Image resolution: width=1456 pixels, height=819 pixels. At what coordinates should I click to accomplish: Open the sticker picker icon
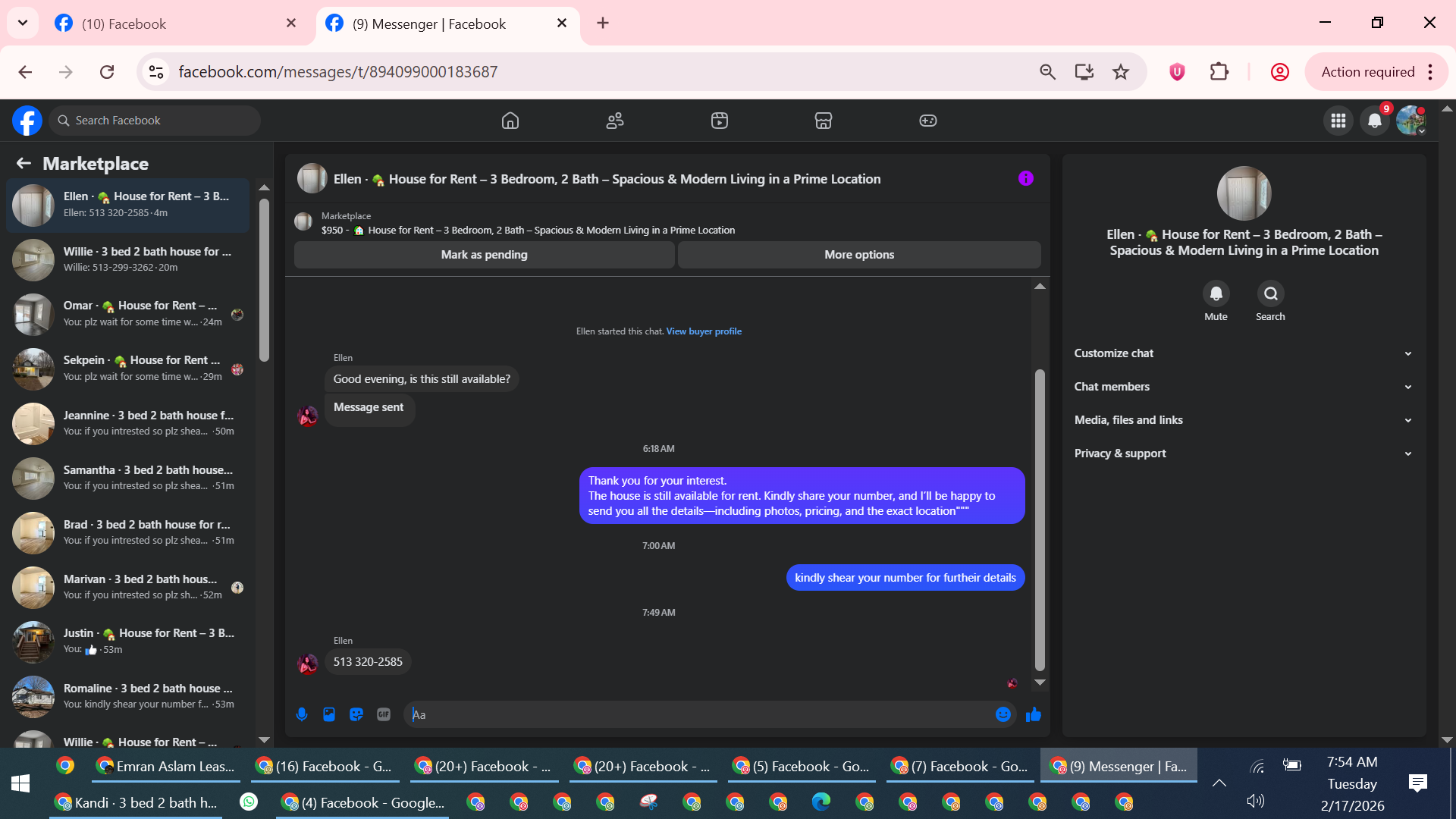point(356,714)
